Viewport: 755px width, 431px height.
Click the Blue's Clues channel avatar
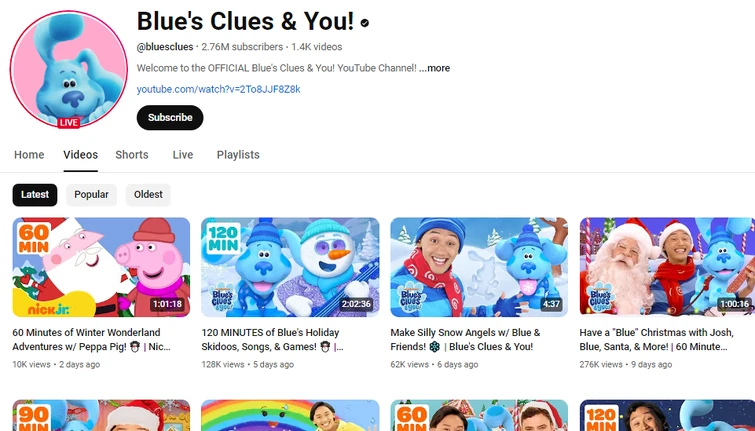[69, 69]
